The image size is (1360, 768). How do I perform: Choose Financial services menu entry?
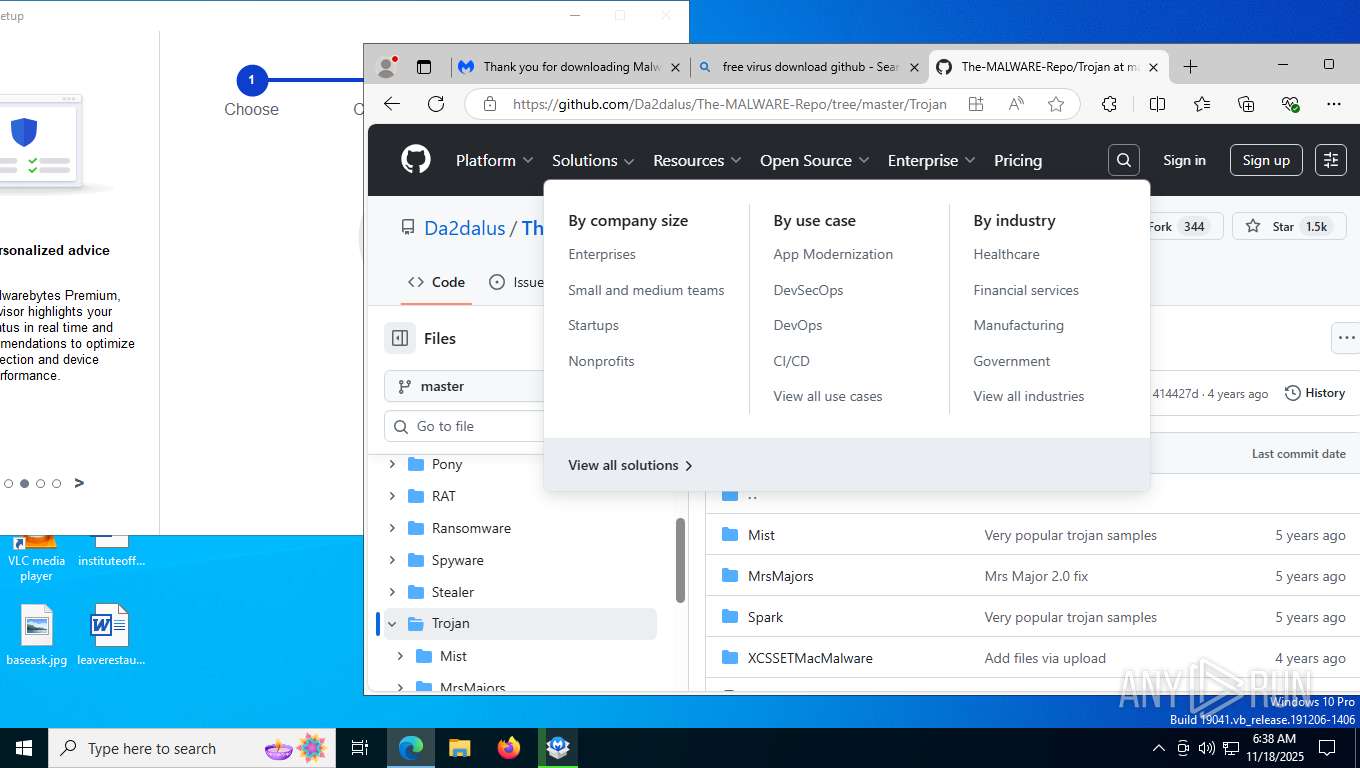pos(1026,290)
